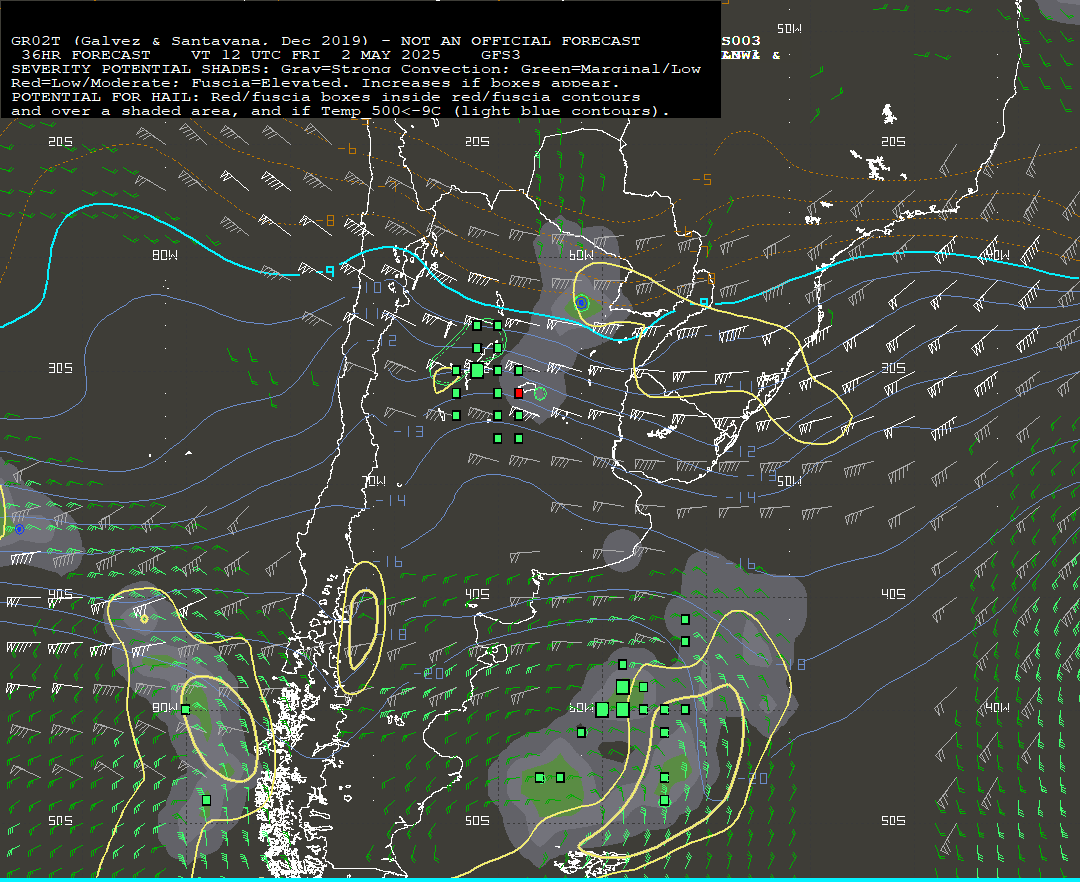The height and width of the screenshot is (882, 1080).
Task: Select the small yellow circle in the southwest Pacific
Action: pyautogui.click(x=144, y=619)
